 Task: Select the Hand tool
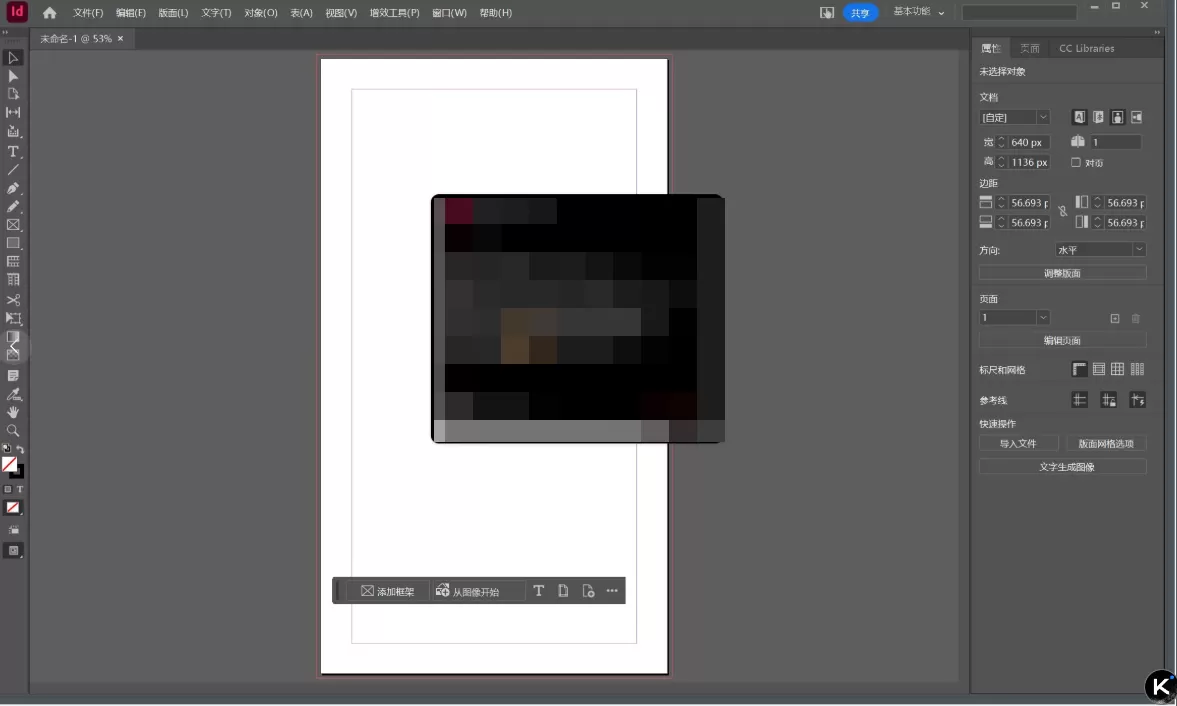click(x=13, y=412)
